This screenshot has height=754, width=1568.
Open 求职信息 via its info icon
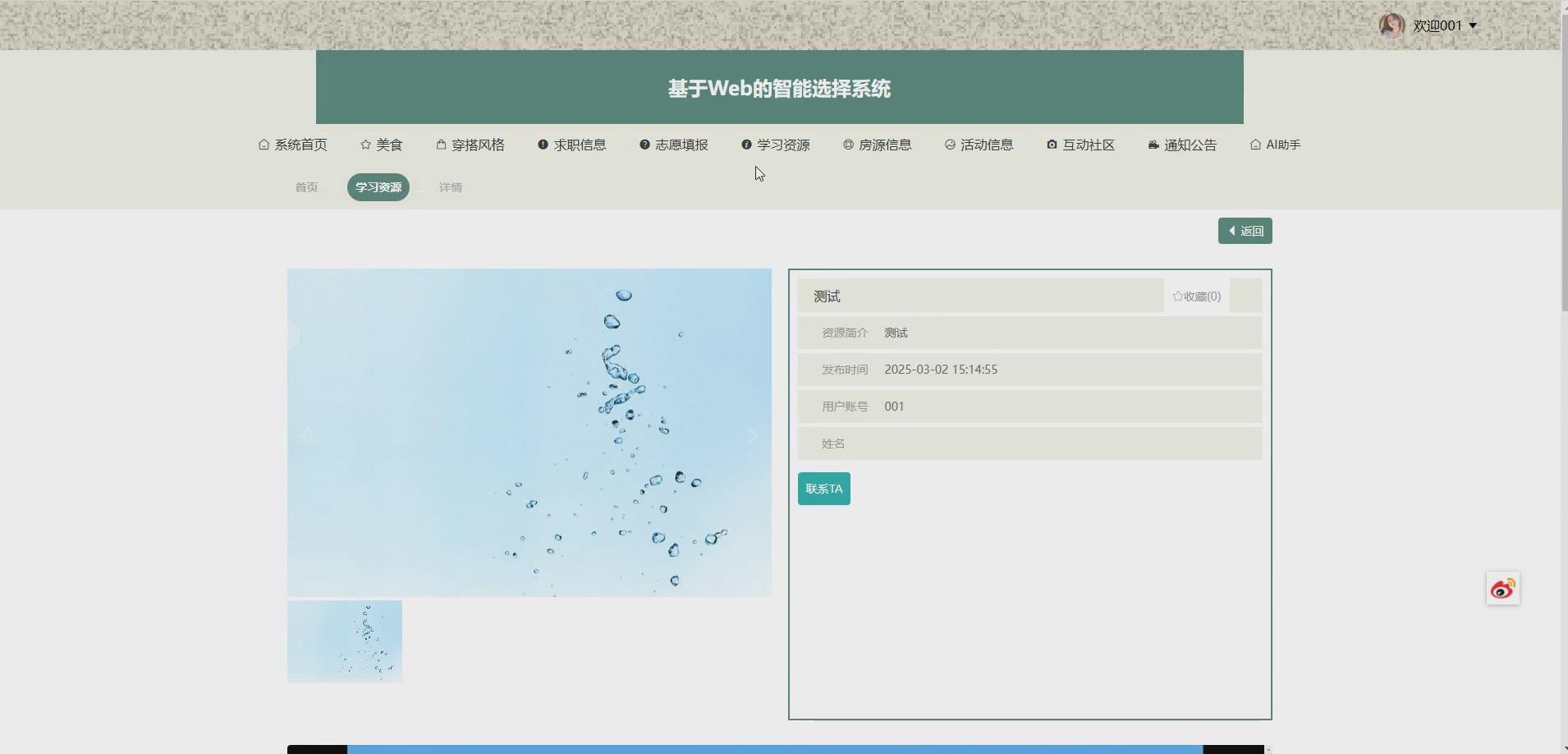point(543,145)
